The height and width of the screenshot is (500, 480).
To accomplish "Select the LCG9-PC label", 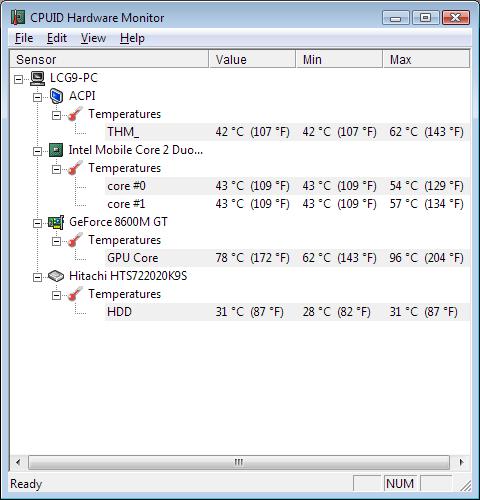I will [74, 78].
